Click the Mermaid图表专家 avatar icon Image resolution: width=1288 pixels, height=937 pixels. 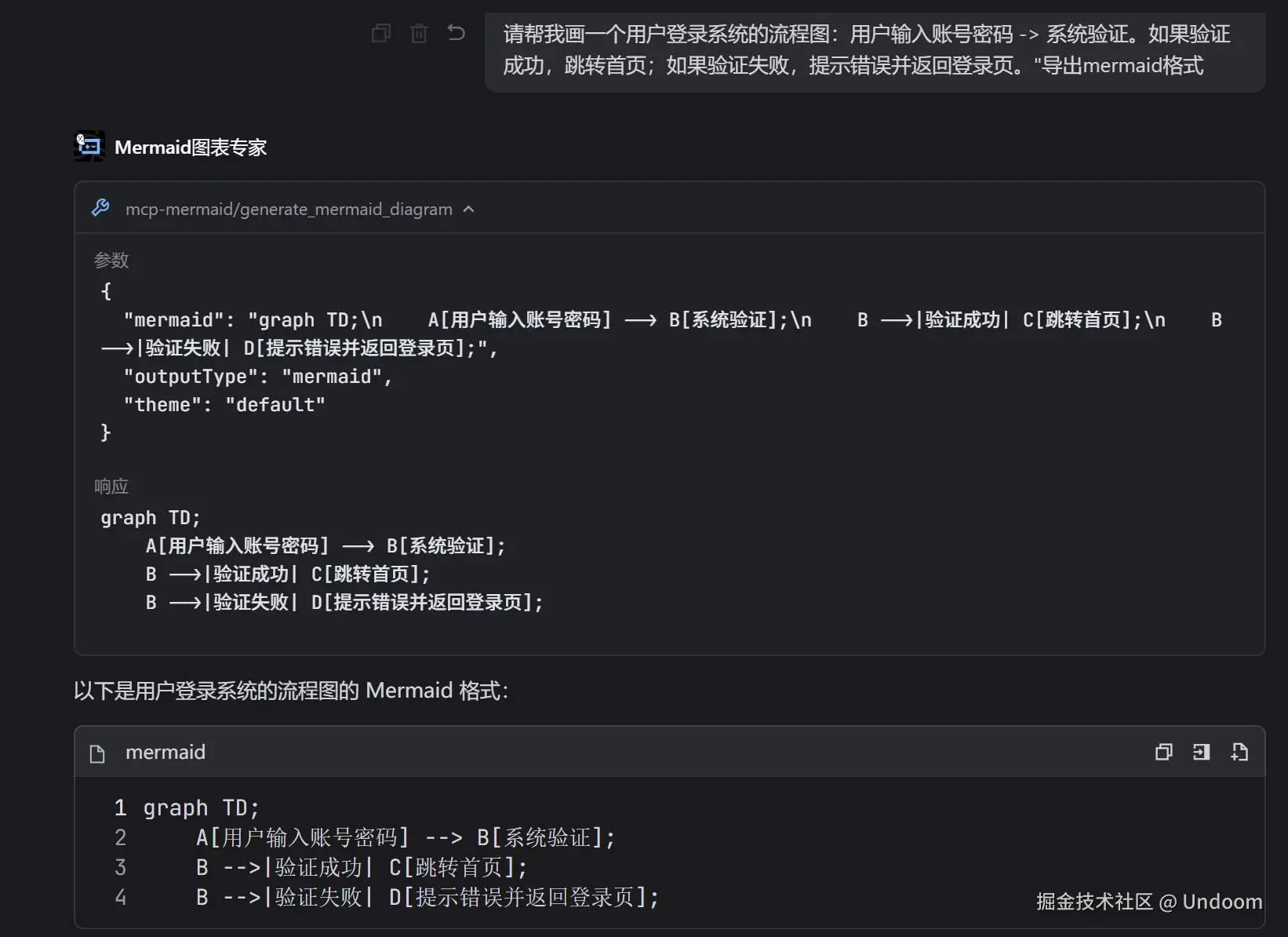click(89, 147)
